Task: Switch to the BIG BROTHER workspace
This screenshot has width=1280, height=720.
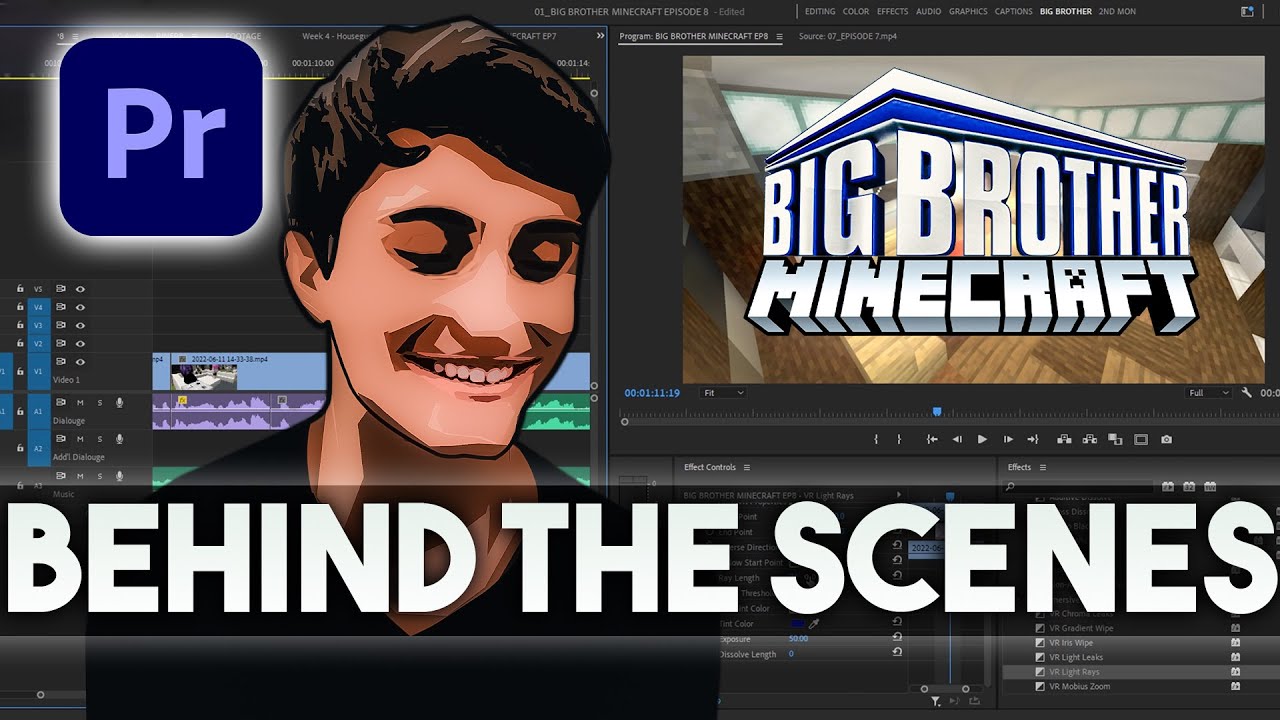Action: tap(1066, 11)
